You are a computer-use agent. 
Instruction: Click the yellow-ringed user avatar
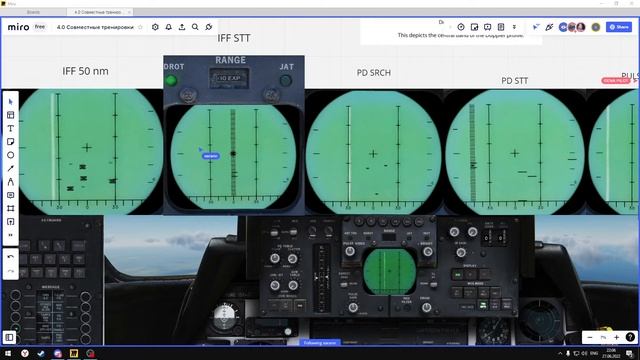[596, 27]
